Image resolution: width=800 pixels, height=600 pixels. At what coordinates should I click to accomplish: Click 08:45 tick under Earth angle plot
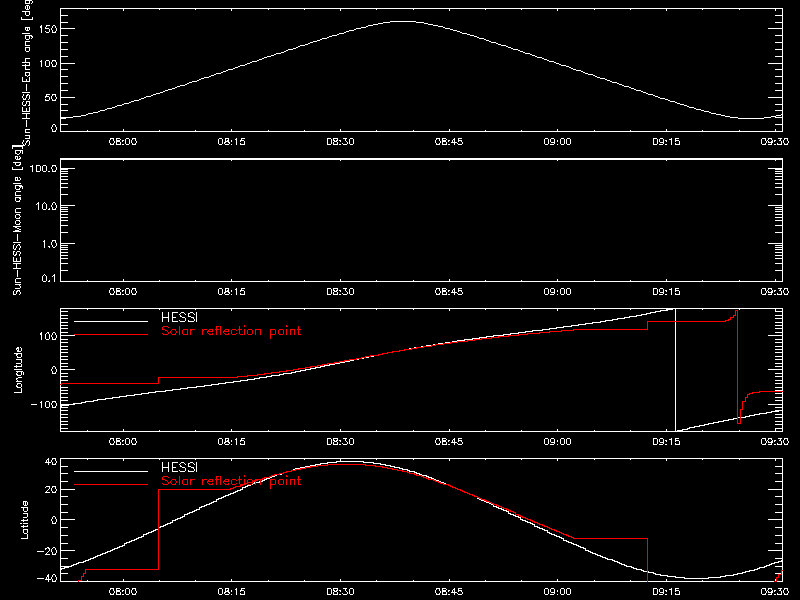[x=449, y=142]
